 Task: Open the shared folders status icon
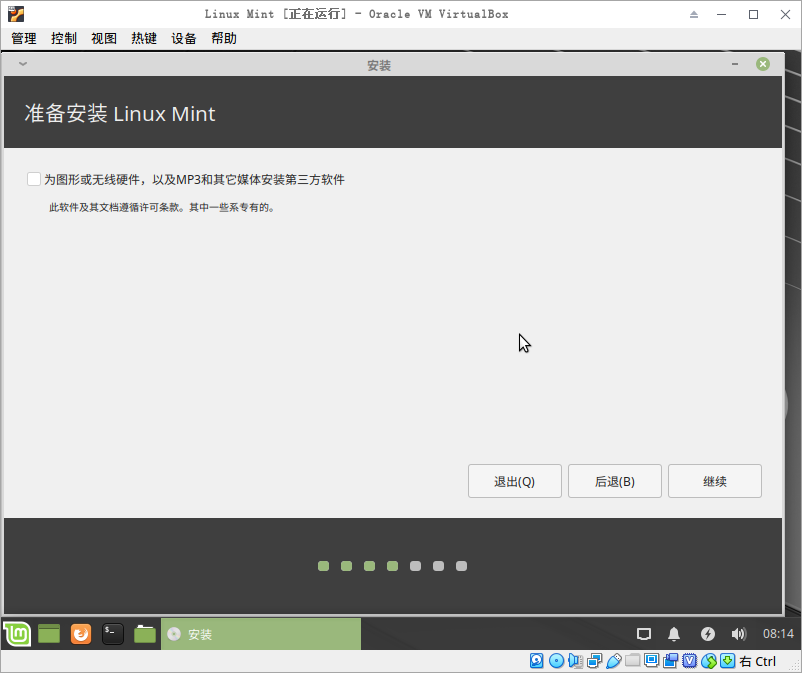631,661
